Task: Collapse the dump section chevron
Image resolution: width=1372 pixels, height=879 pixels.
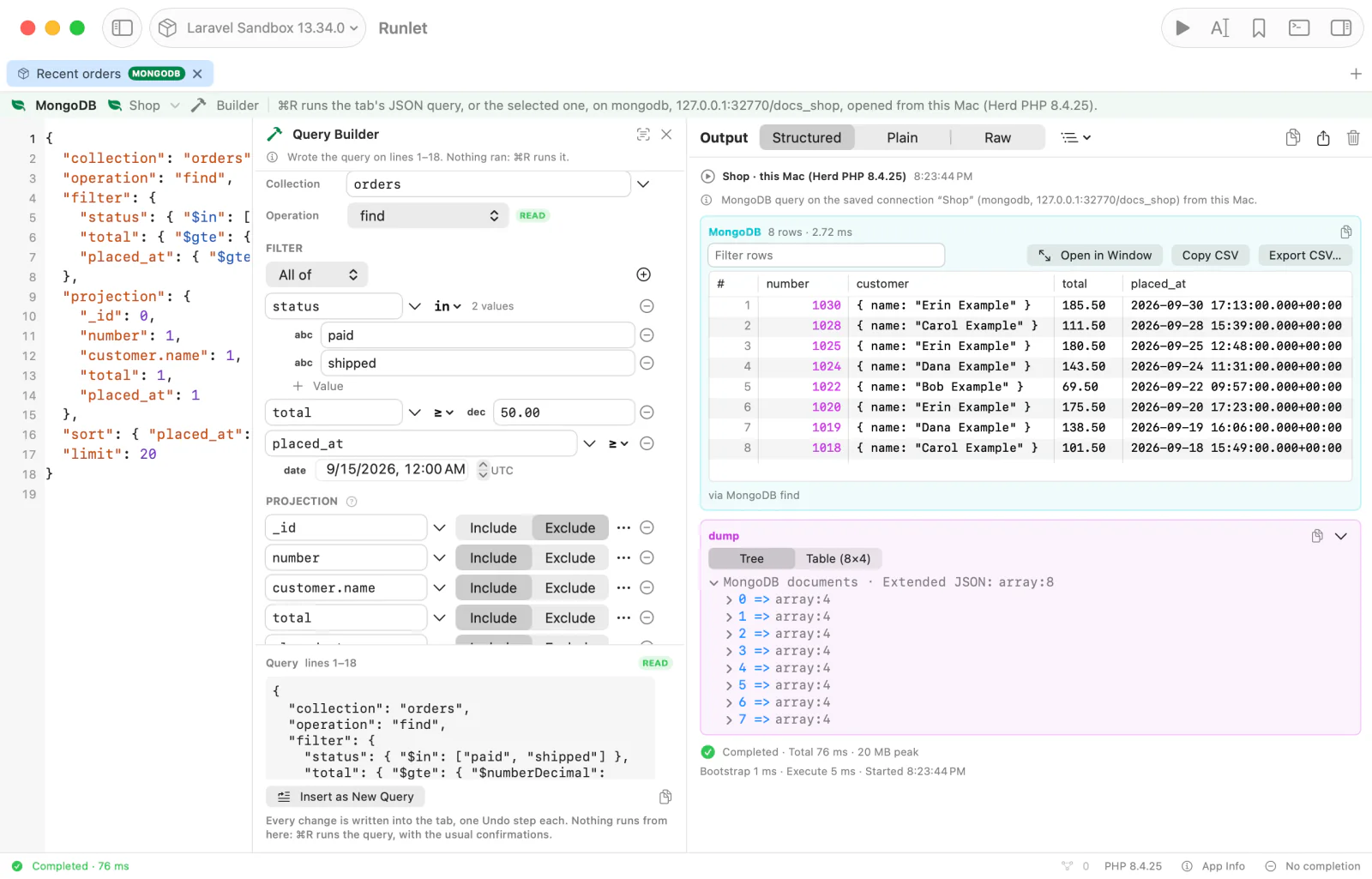Action: click(1341, 536)
